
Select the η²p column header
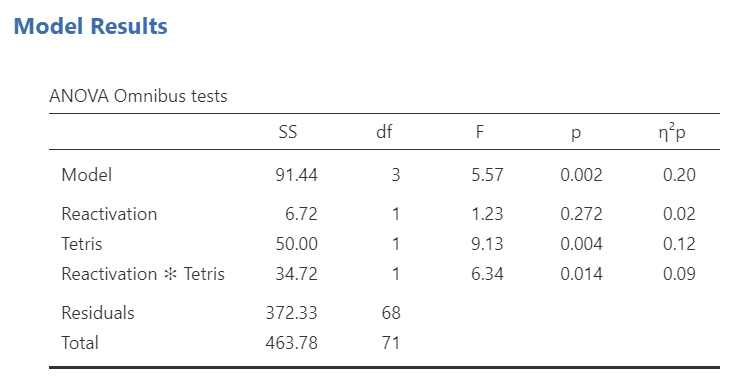click(672, 132)
